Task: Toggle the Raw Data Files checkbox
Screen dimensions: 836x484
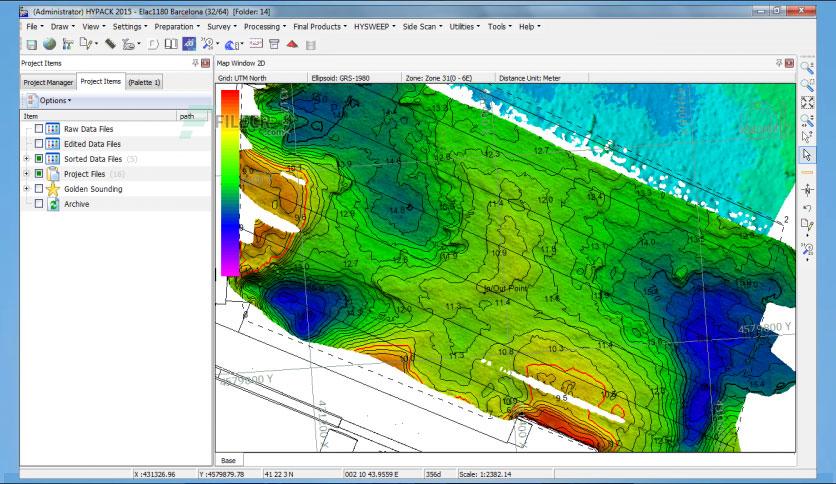Action: click(x=39, y=128)
